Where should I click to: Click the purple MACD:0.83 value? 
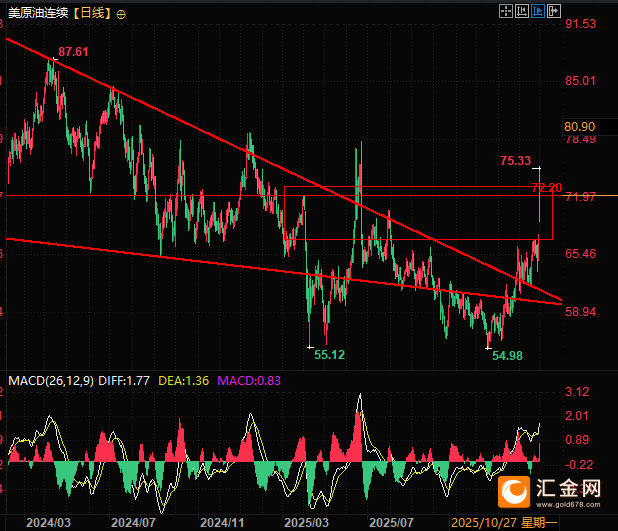249,380
